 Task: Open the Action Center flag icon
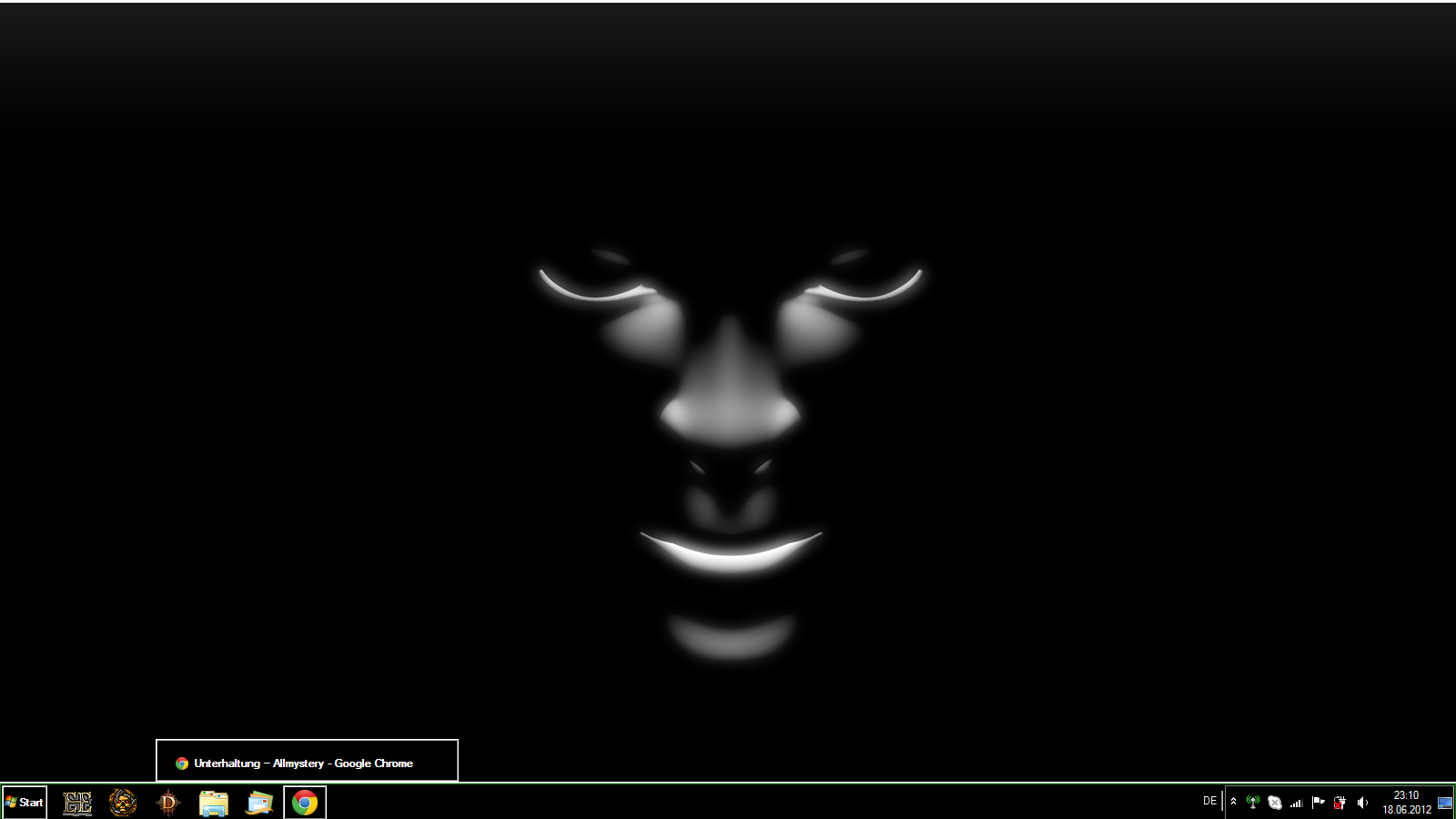[x=1318, y=803]
